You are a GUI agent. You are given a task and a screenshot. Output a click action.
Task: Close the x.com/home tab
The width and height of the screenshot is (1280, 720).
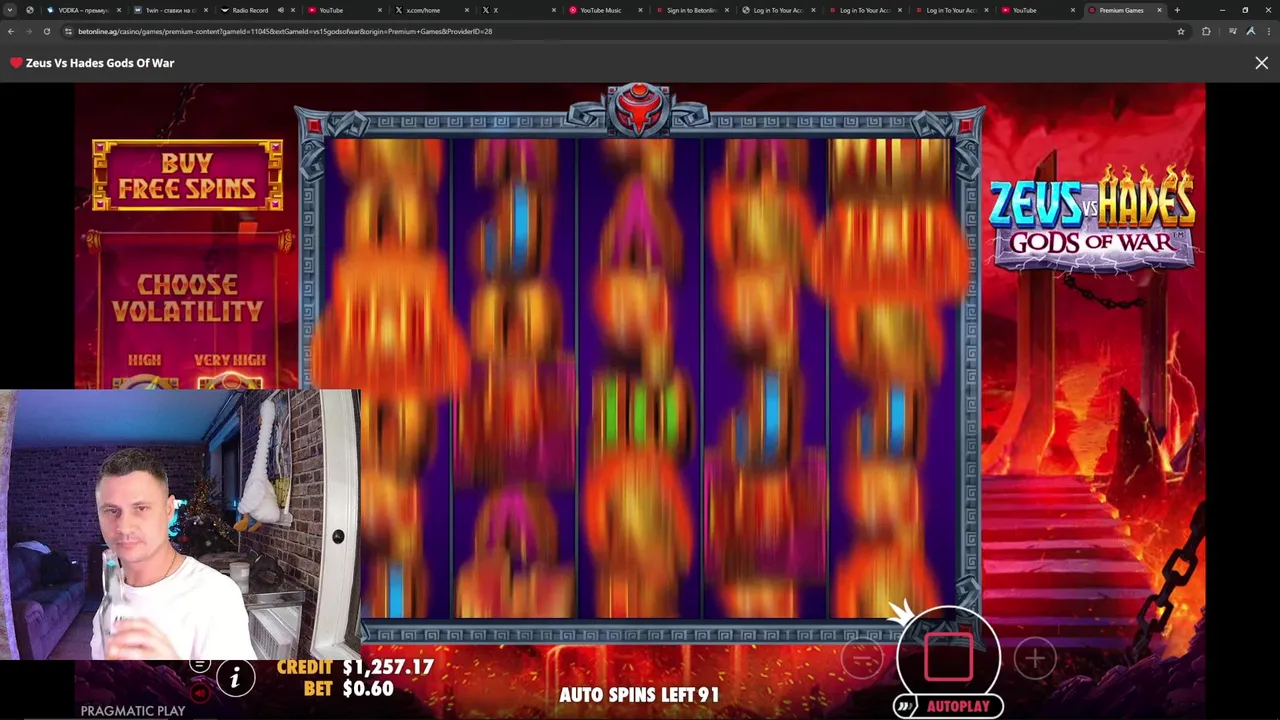click(466, 10)
